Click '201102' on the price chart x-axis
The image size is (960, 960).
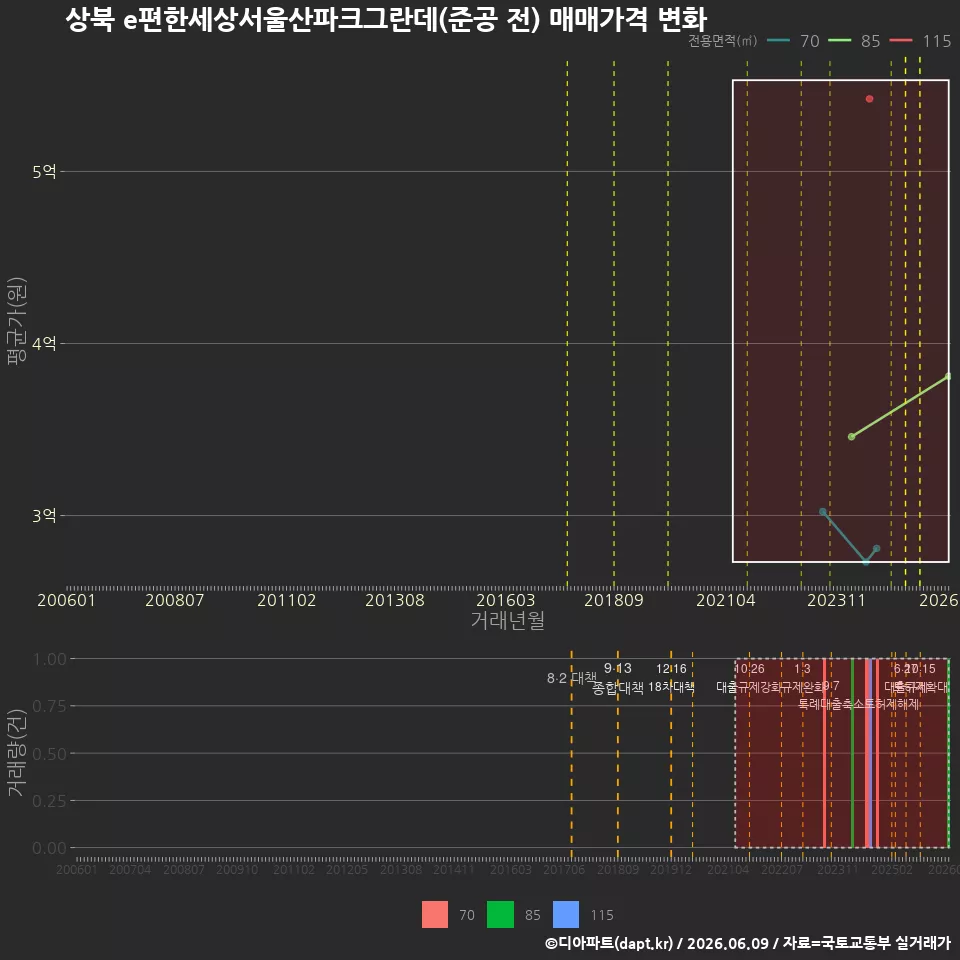pos(287,600)
